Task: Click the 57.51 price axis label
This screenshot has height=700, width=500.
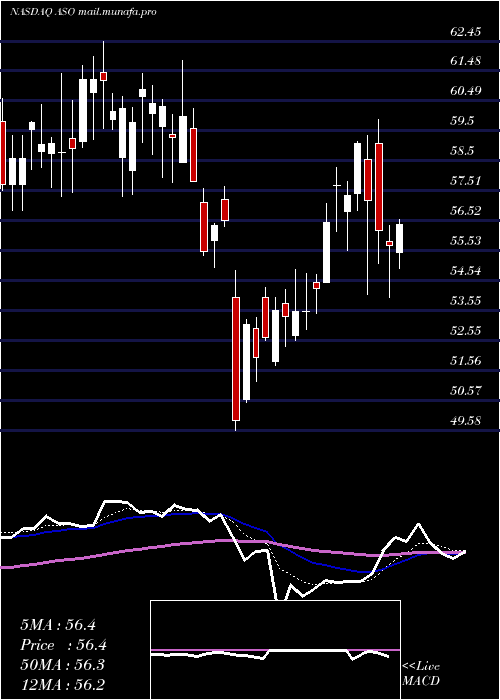Action: tap(466, 180)
